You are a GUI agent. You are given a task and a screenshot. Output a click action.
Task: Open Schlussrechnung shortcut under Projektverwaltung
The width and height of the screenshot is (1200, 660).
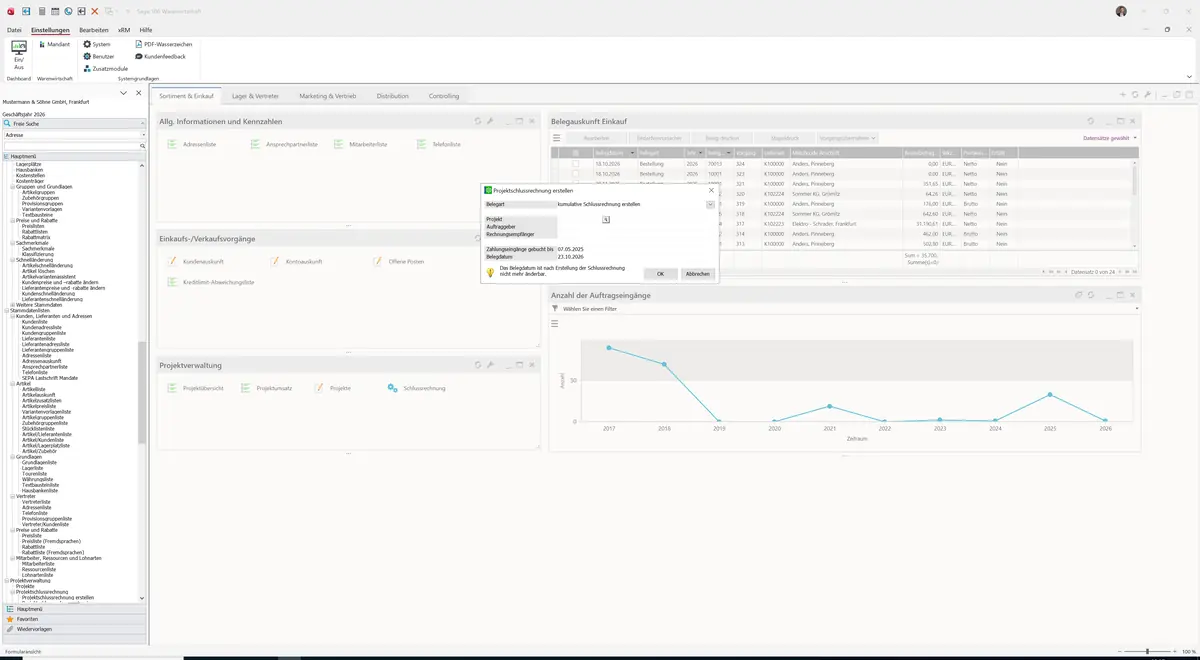click(417, 388)
